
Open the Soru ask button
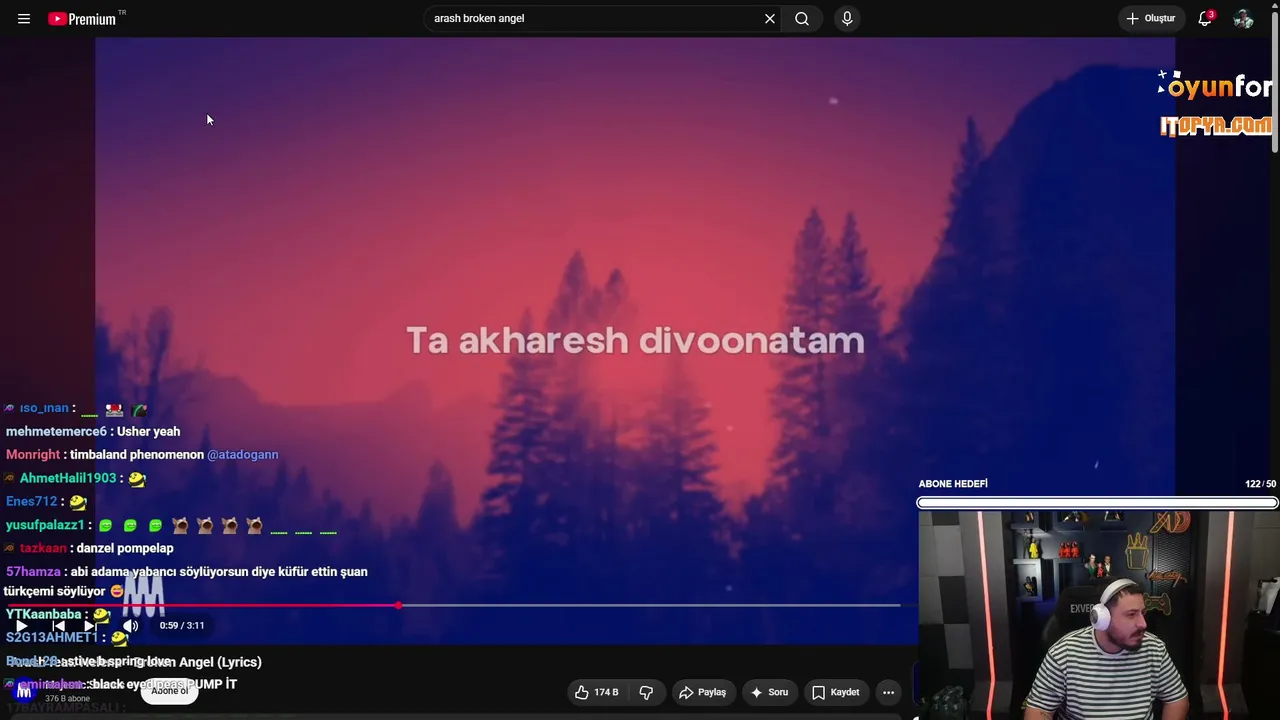click(x=769, y=692)
